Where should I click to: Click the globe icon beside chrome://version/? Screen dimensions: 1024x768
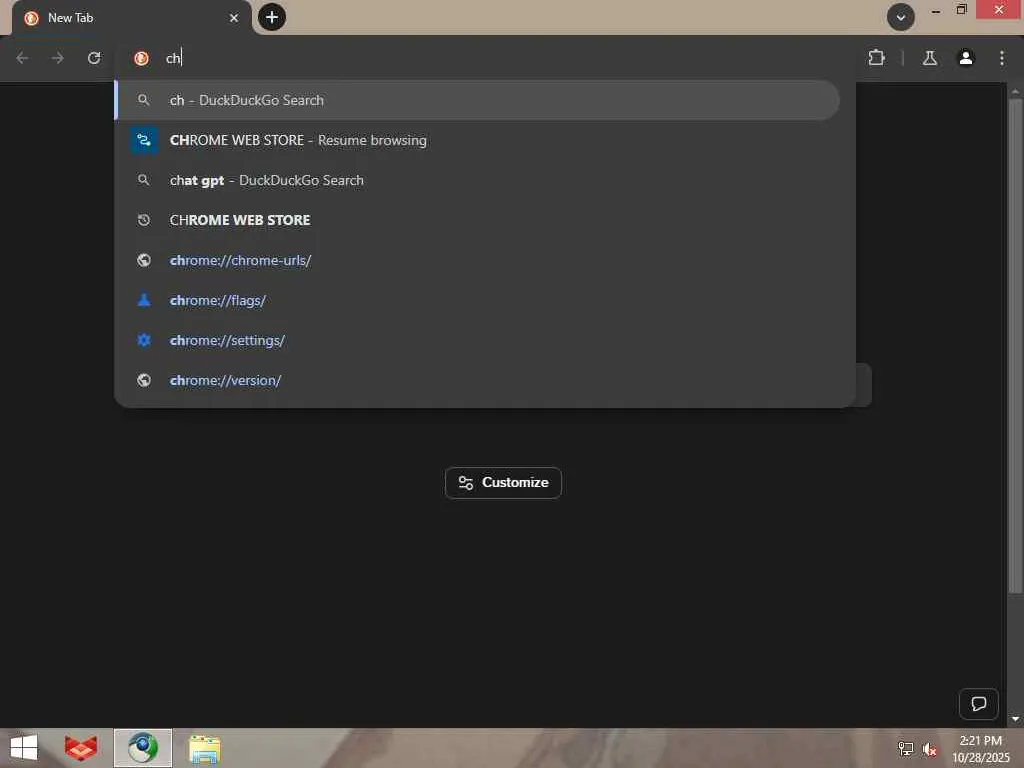[144, 380]
